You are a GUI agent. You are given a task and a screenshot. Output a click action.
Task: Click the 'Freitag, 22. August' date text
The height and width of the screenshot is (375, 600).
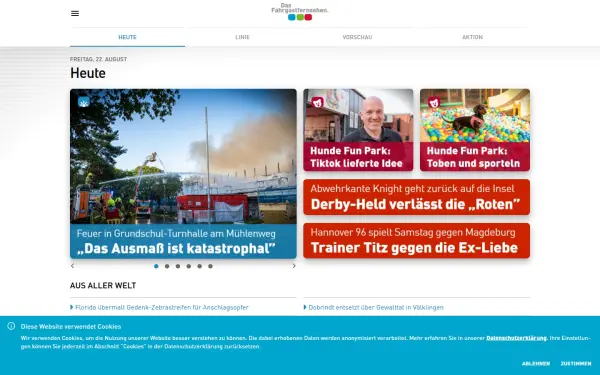coord(98,59)
